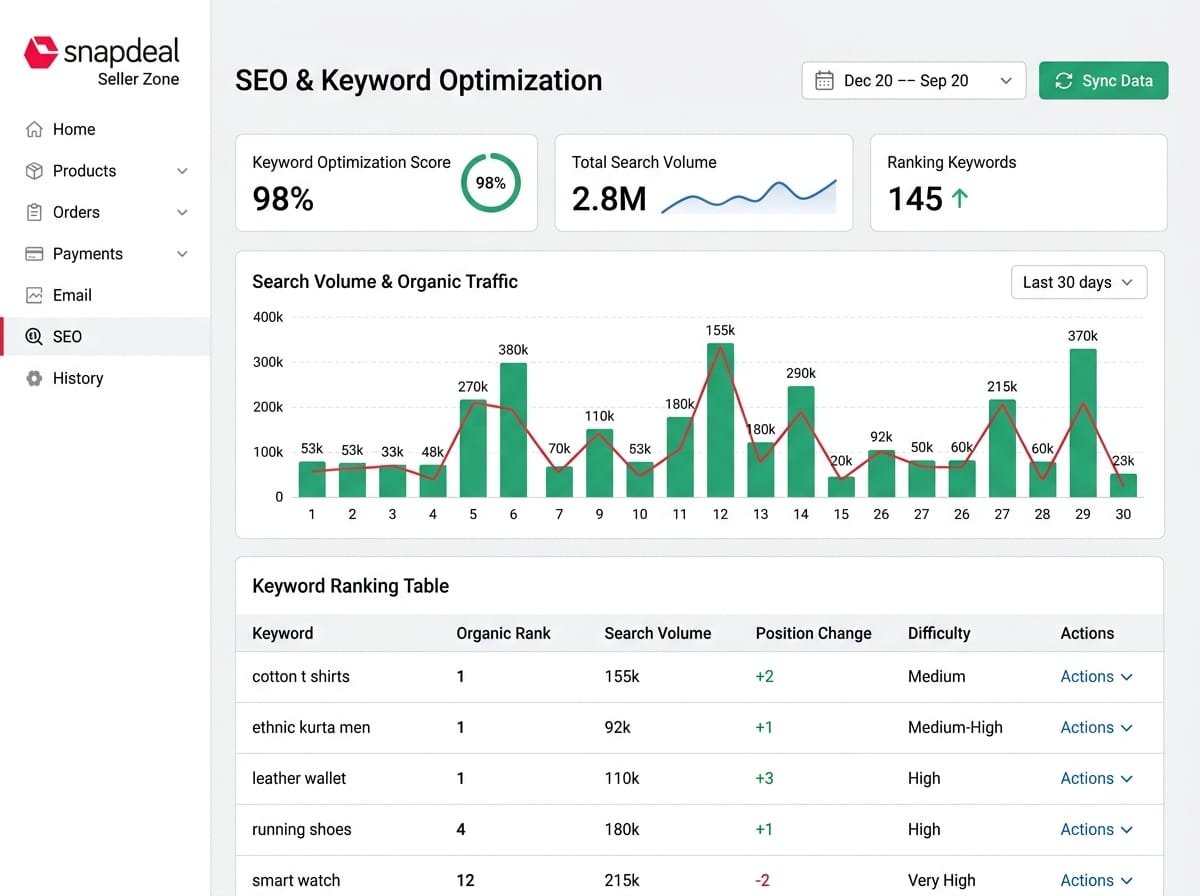Click the Snapdeal logo icon
Screen dimensions: 1200x896
coord(41,53)
